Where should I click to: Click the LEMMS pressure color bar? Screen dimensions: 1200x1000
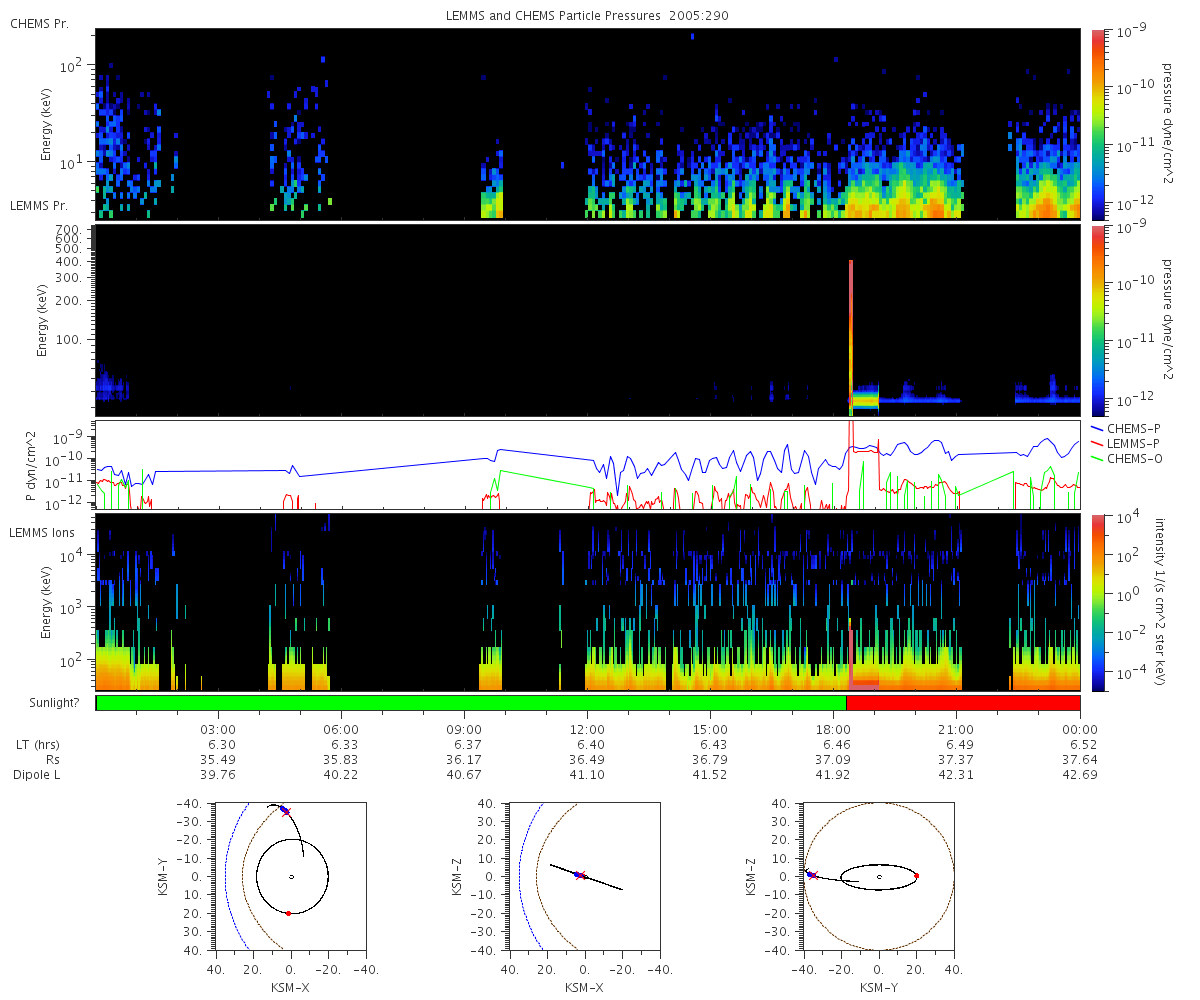click(x=1098, y=320)
